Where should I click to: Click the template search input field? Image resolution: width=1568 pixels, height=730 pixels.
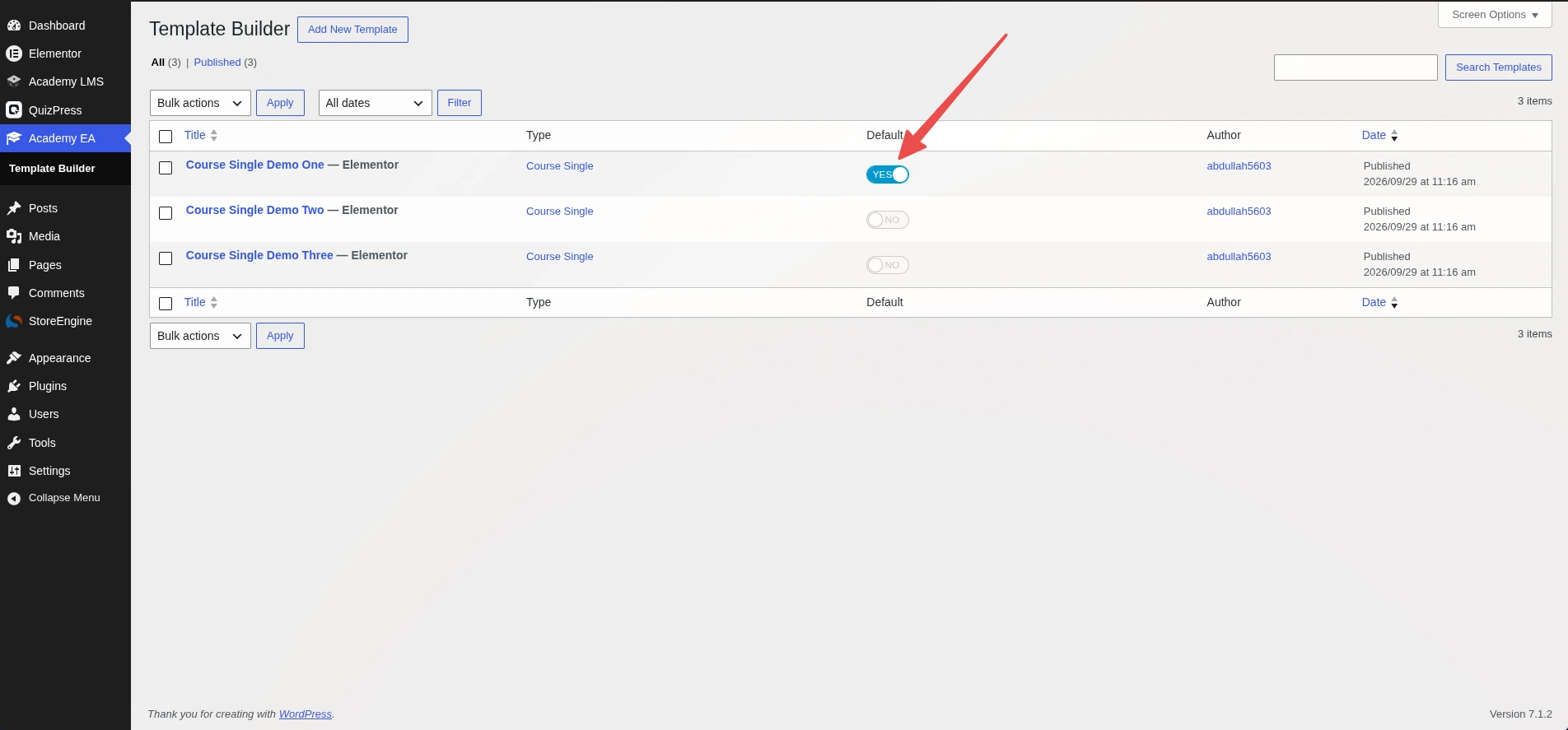coord(1356,67)
